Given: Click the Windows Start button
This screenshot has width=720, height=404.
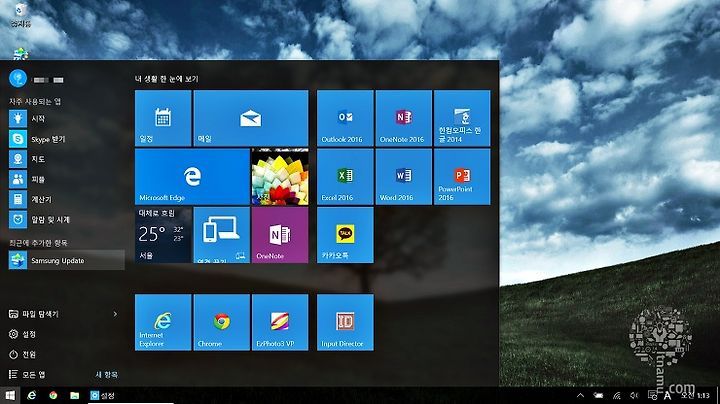Looking at the screenshot, I should point(10,395).
